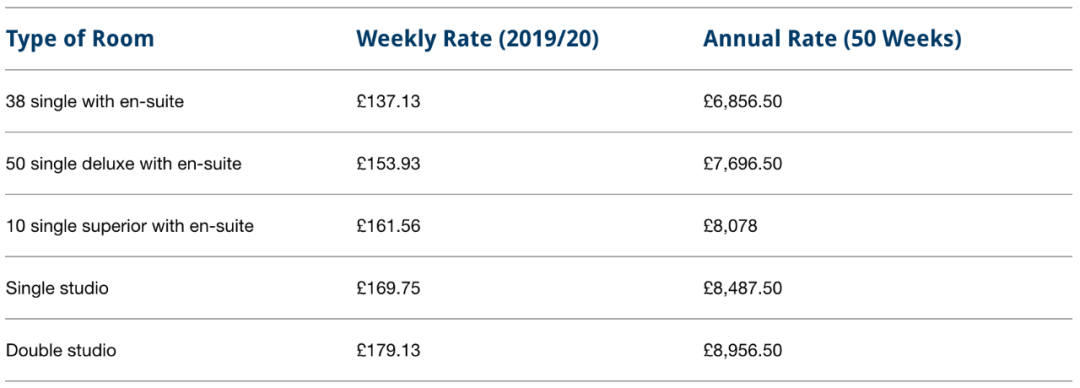Click the £7,696.50 annual rate cell
The image size is (1080, 388).
pos(742,164)
